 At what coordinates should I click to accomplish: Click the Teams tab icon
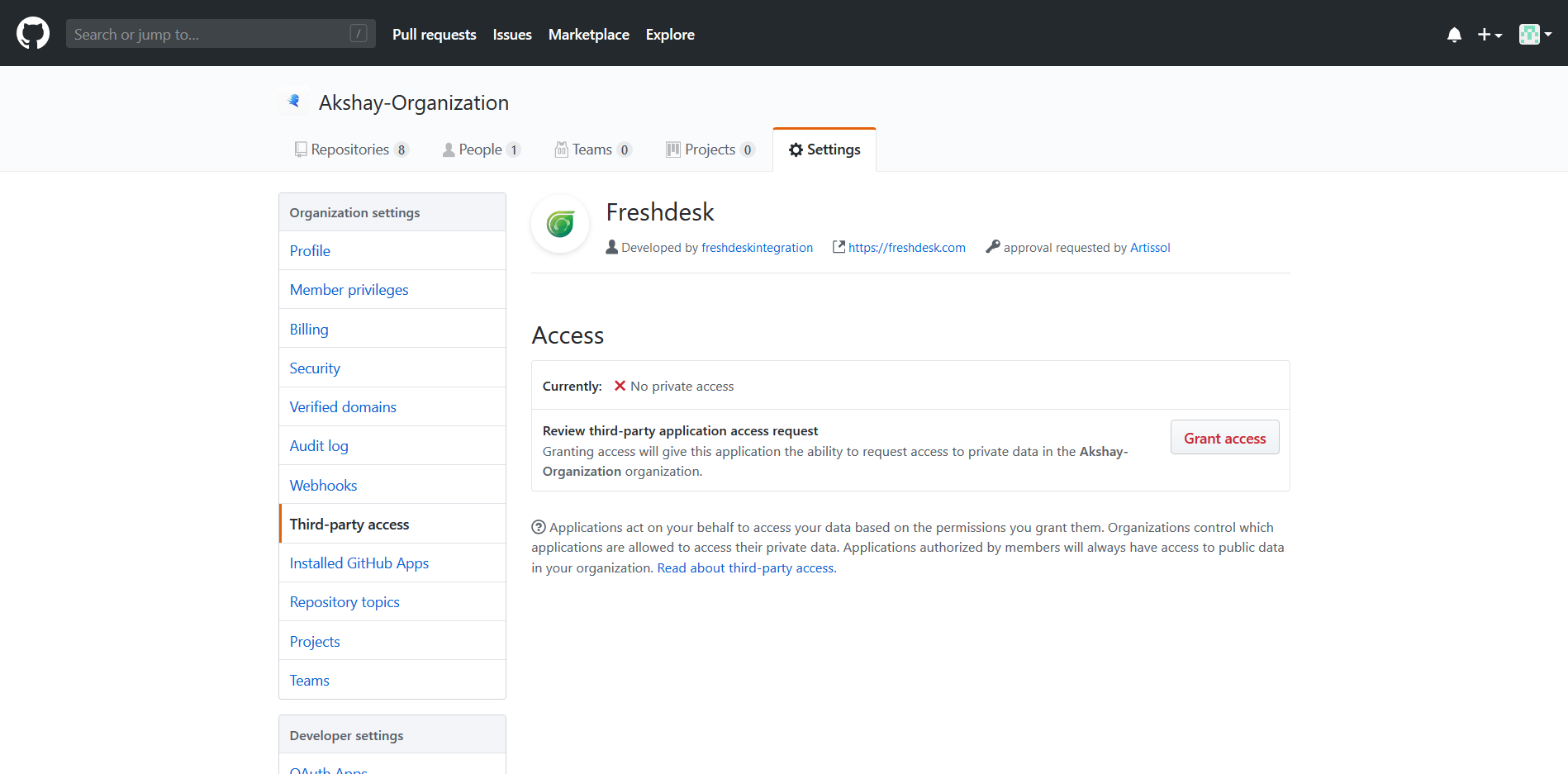tap(561, 150)
